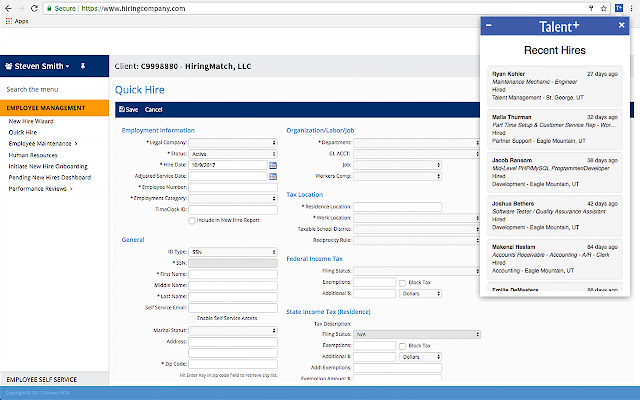The height and width of the screenshot is (400, 640).
Task: Open the Steven Smith user menu
Action: (x=38, y=67)
